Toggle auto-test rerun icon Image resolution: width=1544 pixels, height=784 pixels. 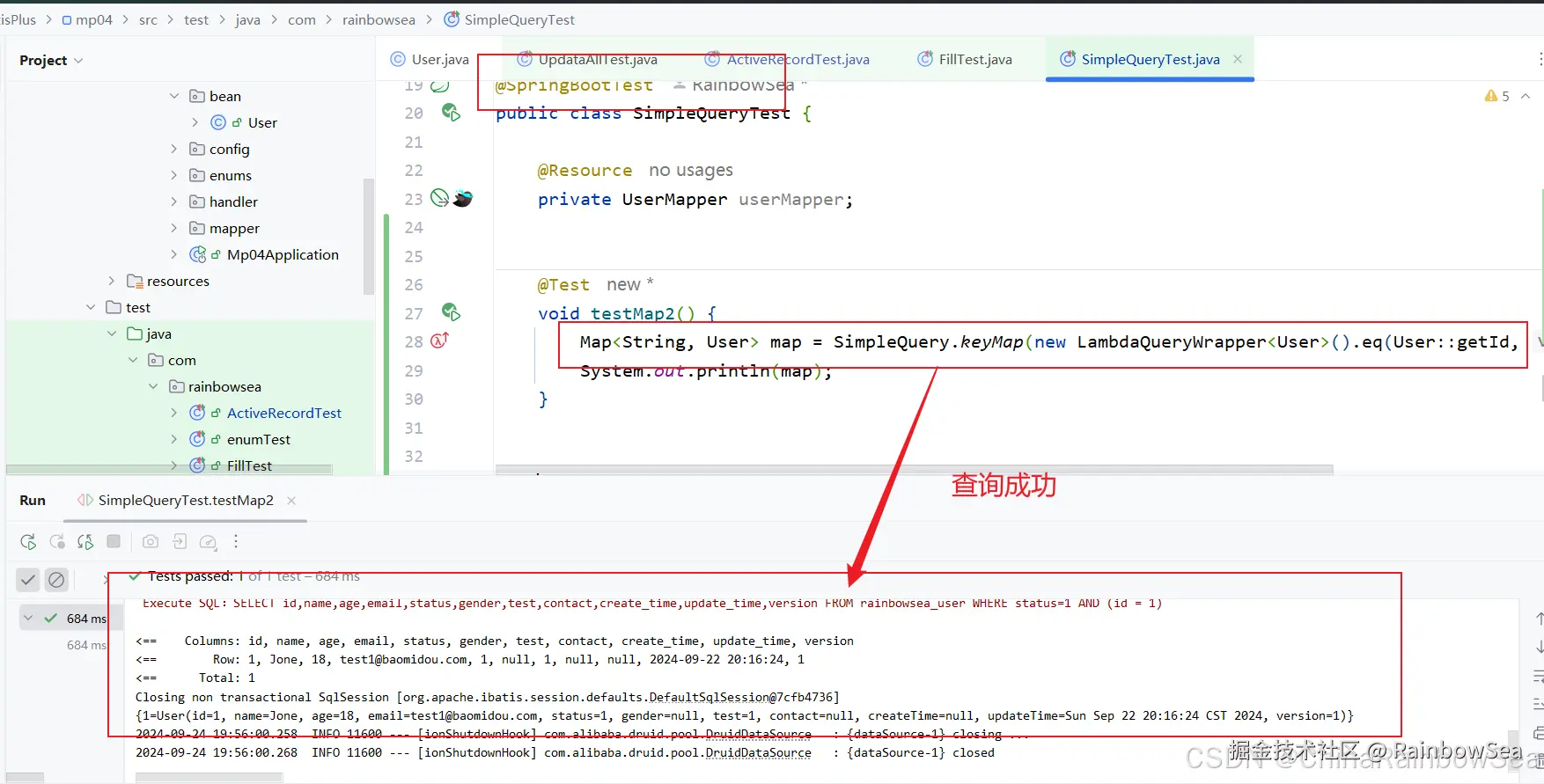pyautogui.click(x=85, y=542)
